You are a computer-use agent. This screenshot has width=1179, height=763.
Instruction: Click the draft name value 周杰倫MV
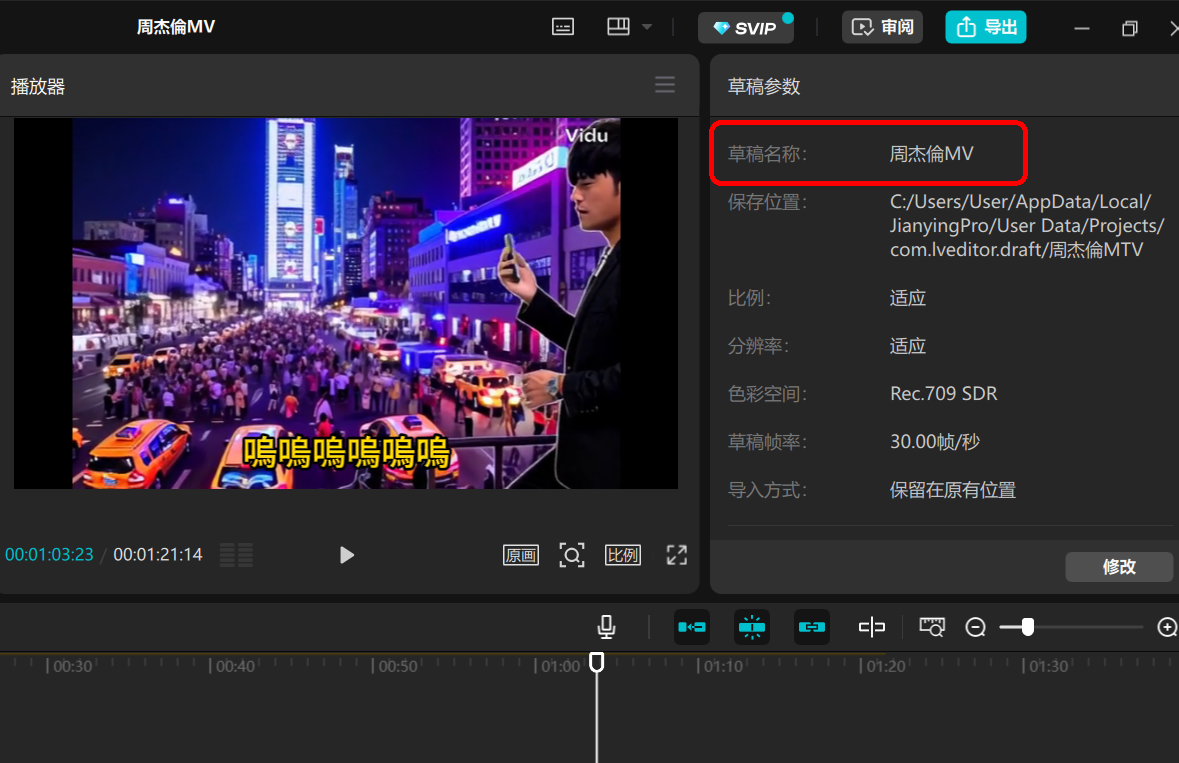(x=932, y=154)
